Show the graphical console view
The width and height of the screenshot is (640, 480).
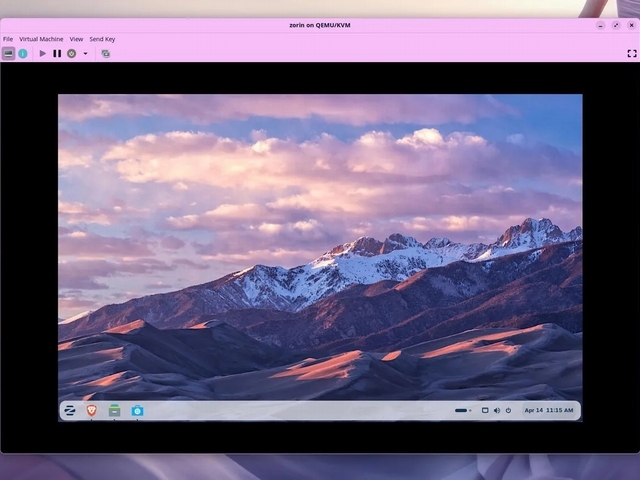8,53
